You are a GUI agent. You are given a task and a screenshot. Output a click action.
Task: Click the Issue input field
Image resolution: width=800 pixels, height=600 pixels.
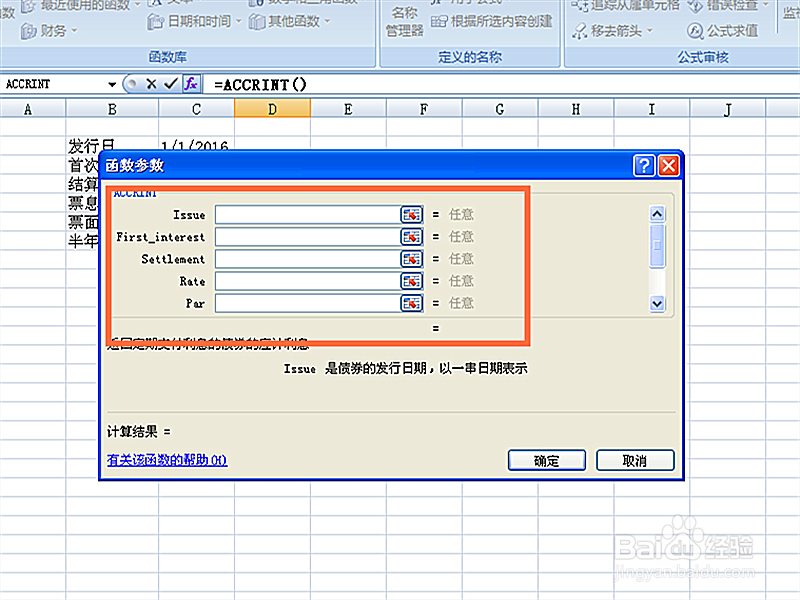(308, 215)
